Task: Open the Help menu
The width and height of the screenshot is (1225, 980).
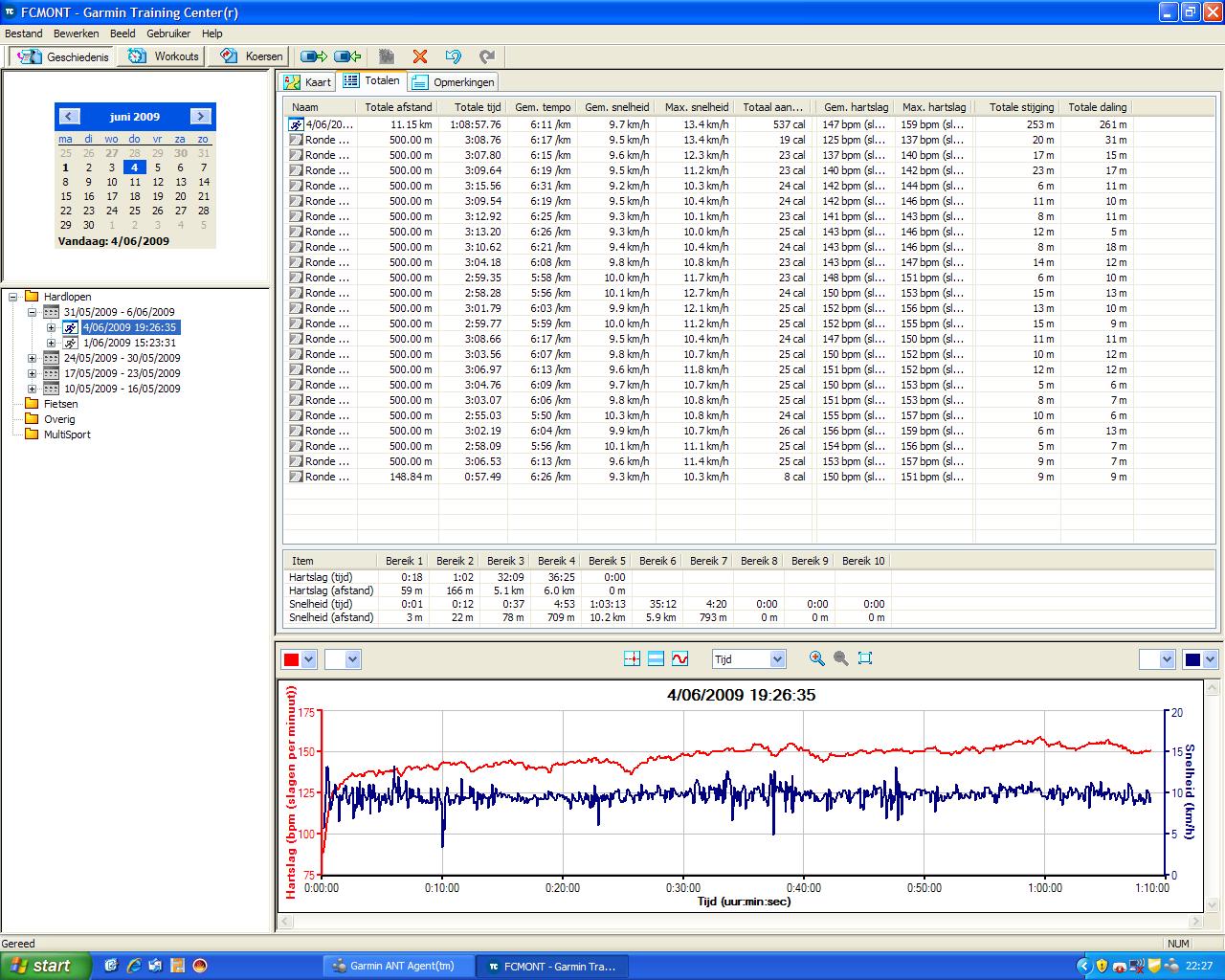Action: coord(212,33)
